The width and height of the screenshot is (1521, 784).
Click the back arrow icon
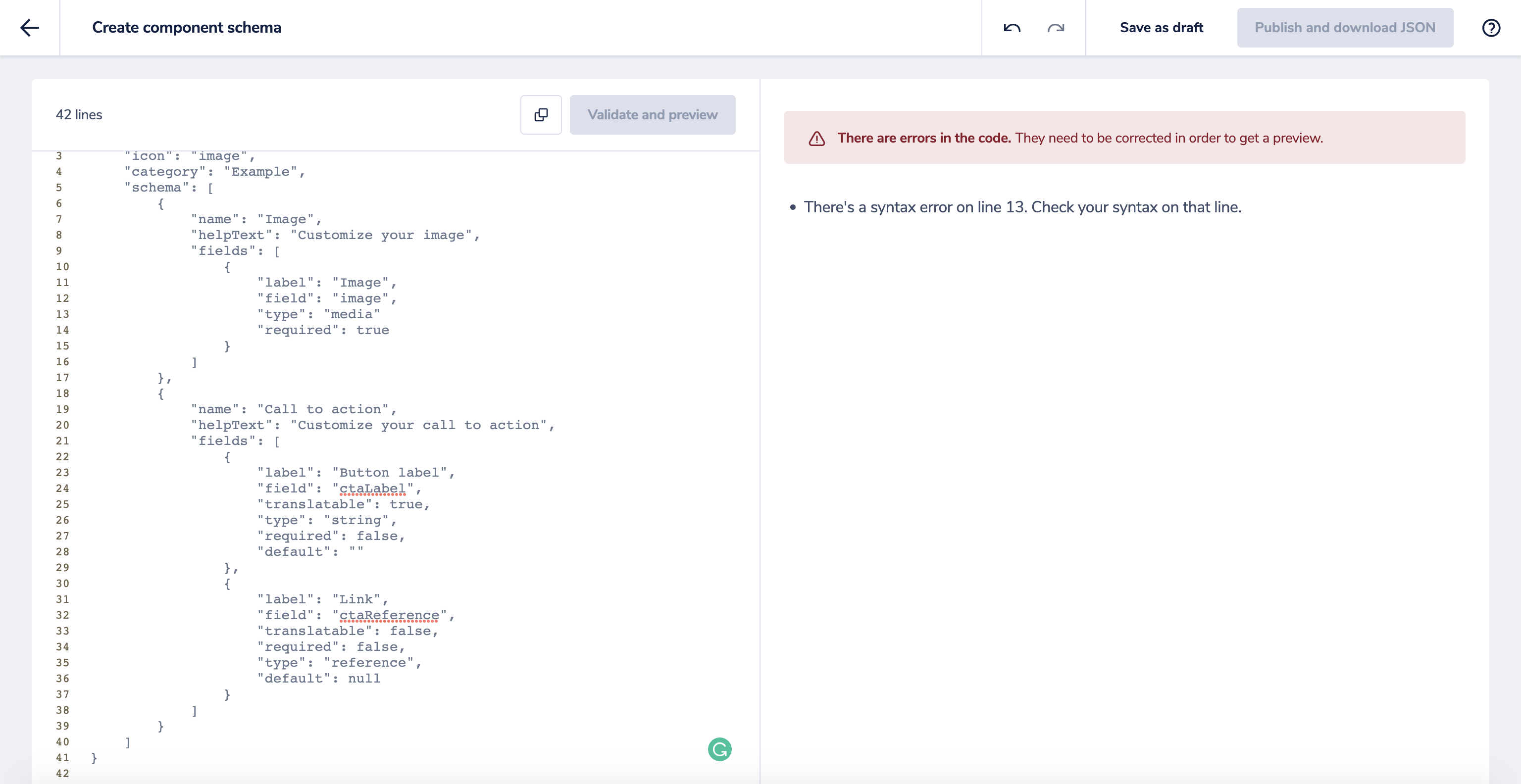coord(29,28)
